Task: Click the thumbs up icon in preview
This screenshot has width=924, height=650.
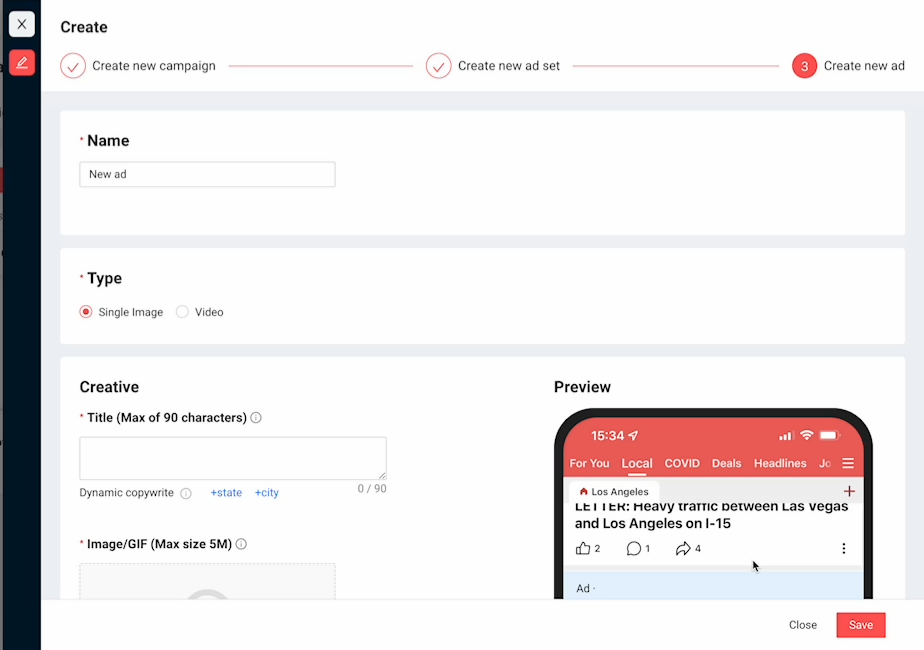Action: 583,548
